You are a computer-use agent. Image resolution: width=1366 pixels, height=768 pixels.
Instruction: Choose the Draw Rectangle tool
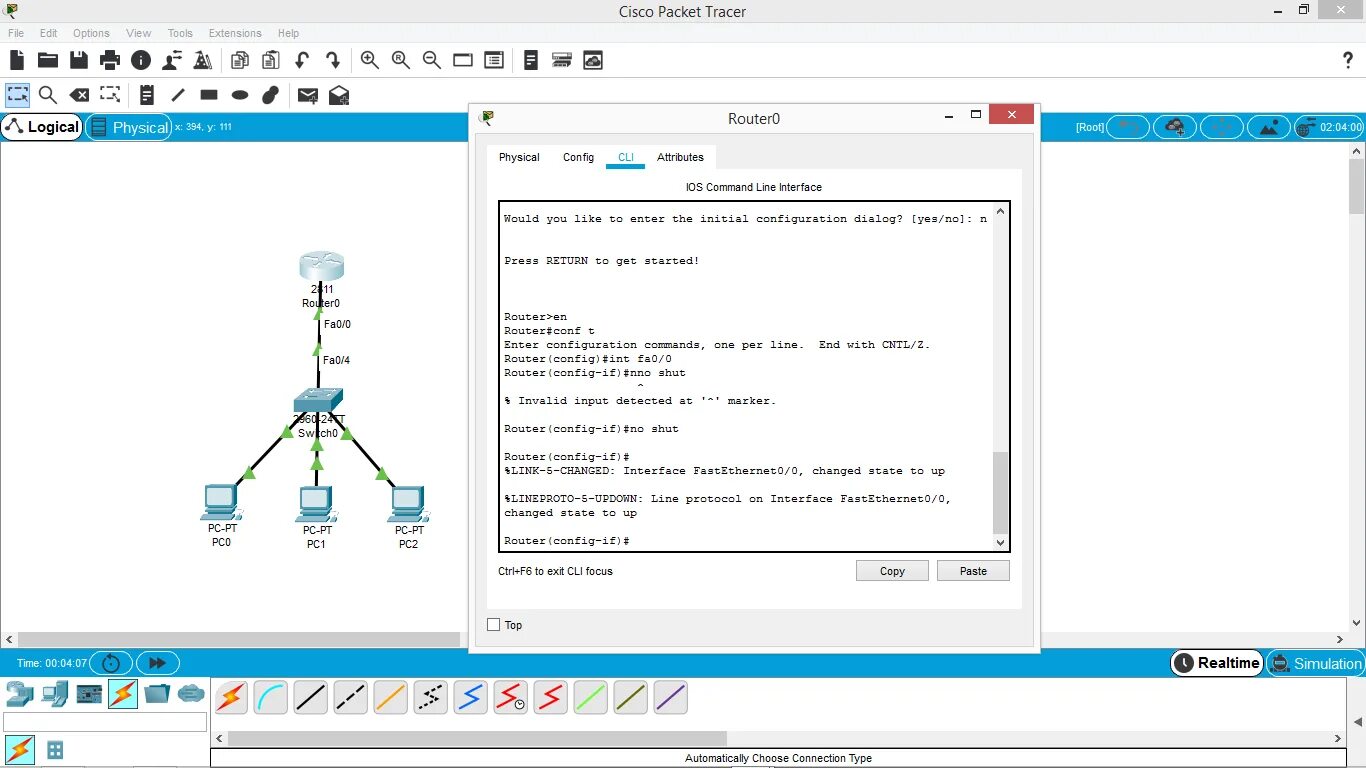(209, 95)
